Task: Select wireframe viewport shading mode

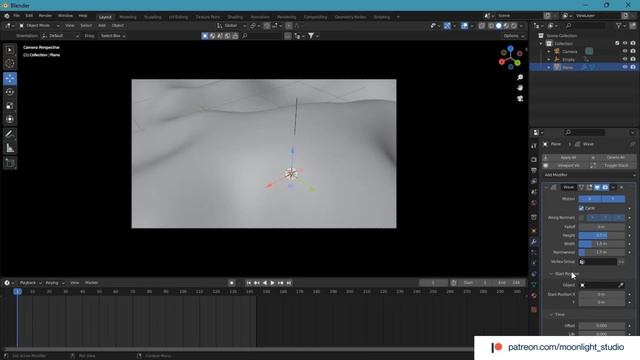Action: coord(491,25)
